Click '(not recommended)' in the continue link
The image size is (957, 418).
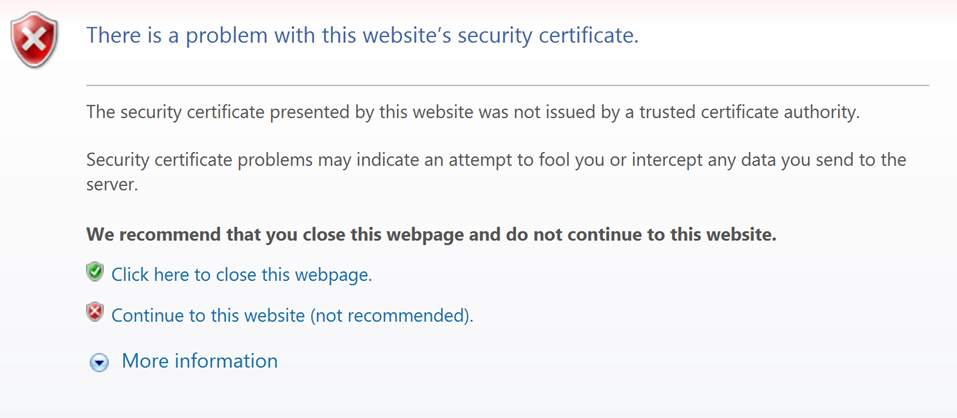(x=391, y=315)
